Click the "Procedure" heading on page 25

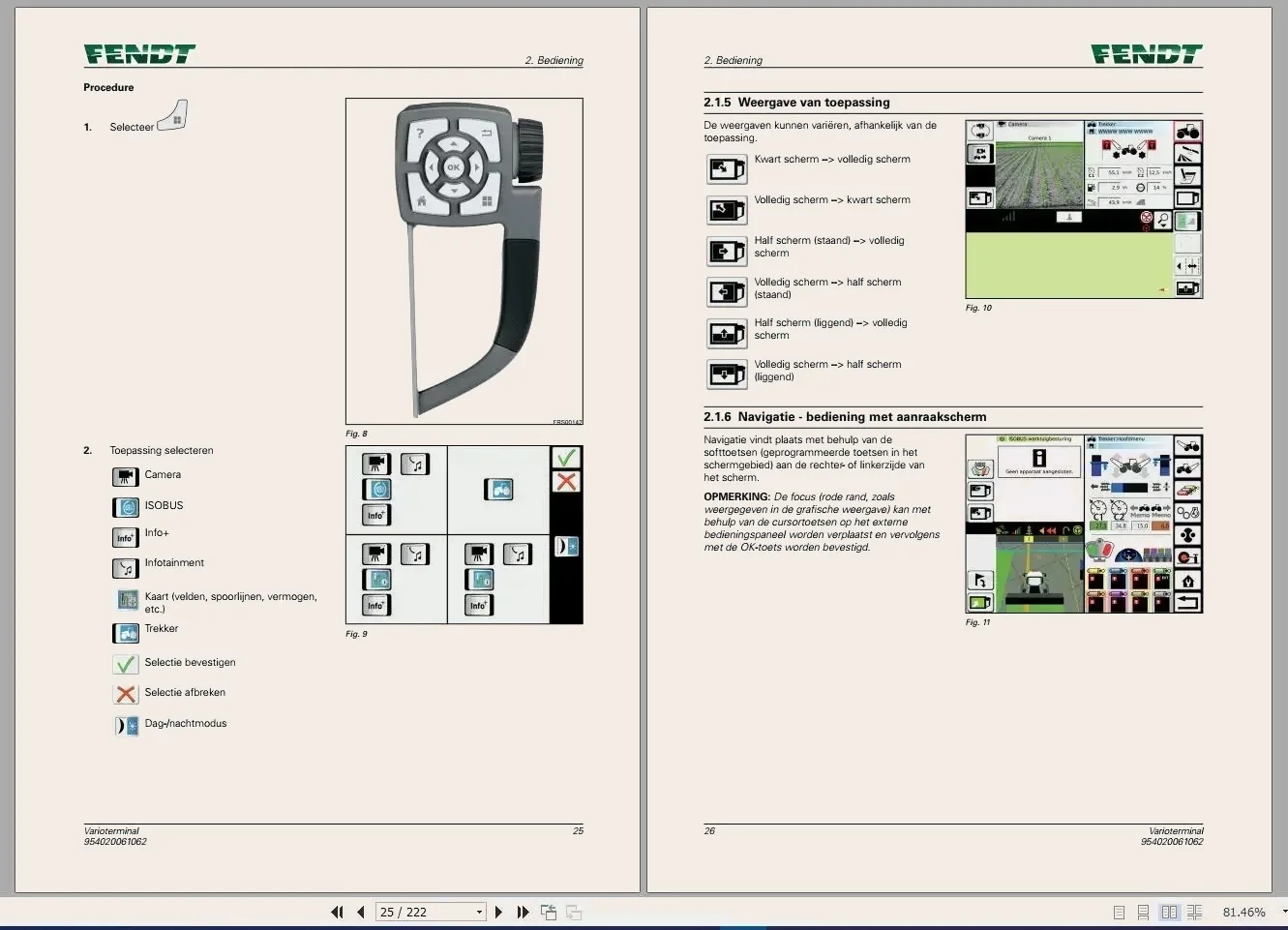(x=108, y=87)
